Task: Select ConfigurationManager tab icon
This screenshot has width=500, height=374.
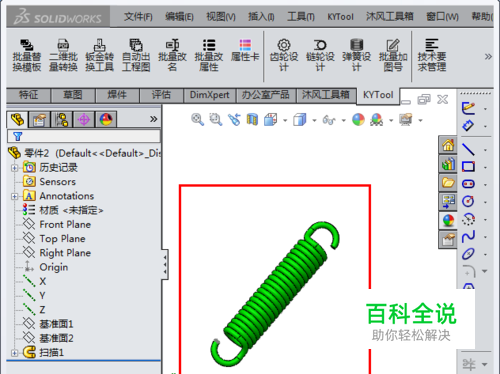Action: click(62, 120)
